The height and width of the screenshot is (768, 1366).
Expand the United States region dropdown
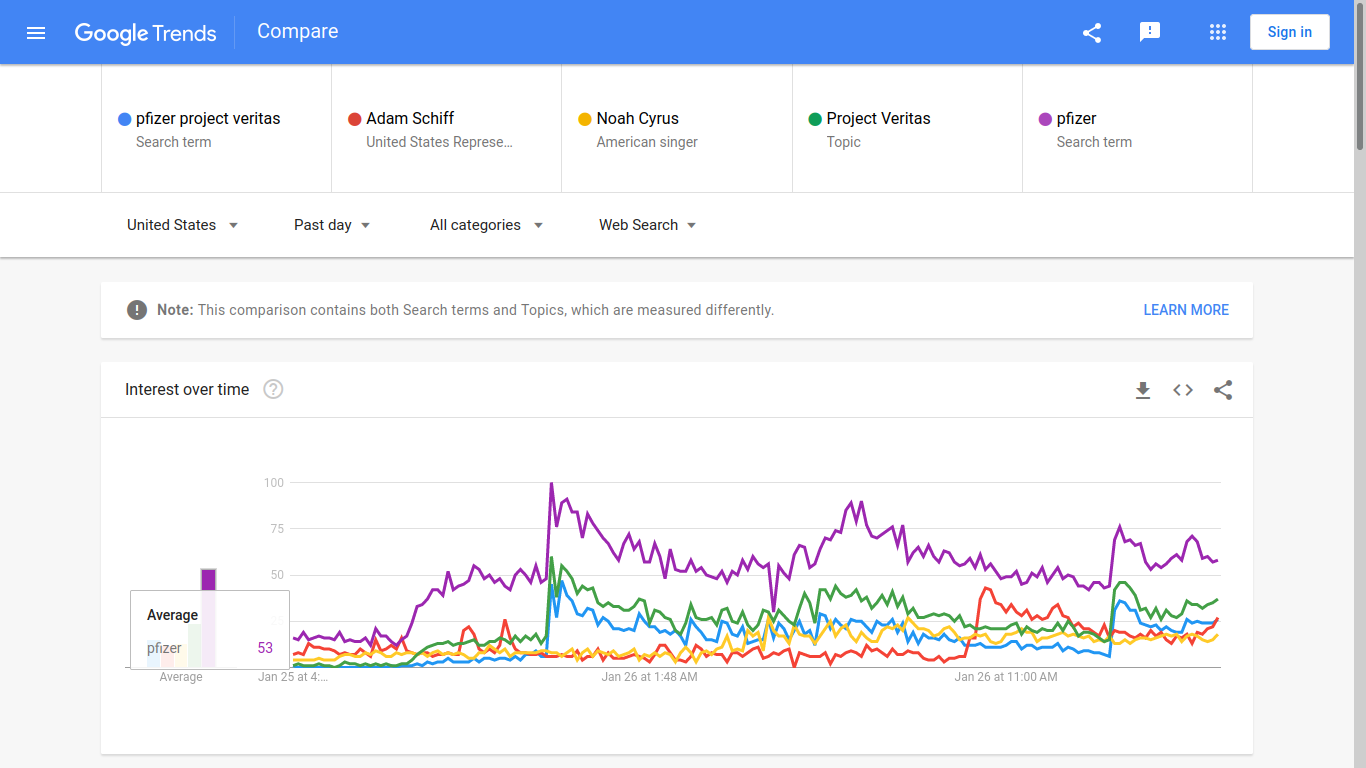[182, 225]
